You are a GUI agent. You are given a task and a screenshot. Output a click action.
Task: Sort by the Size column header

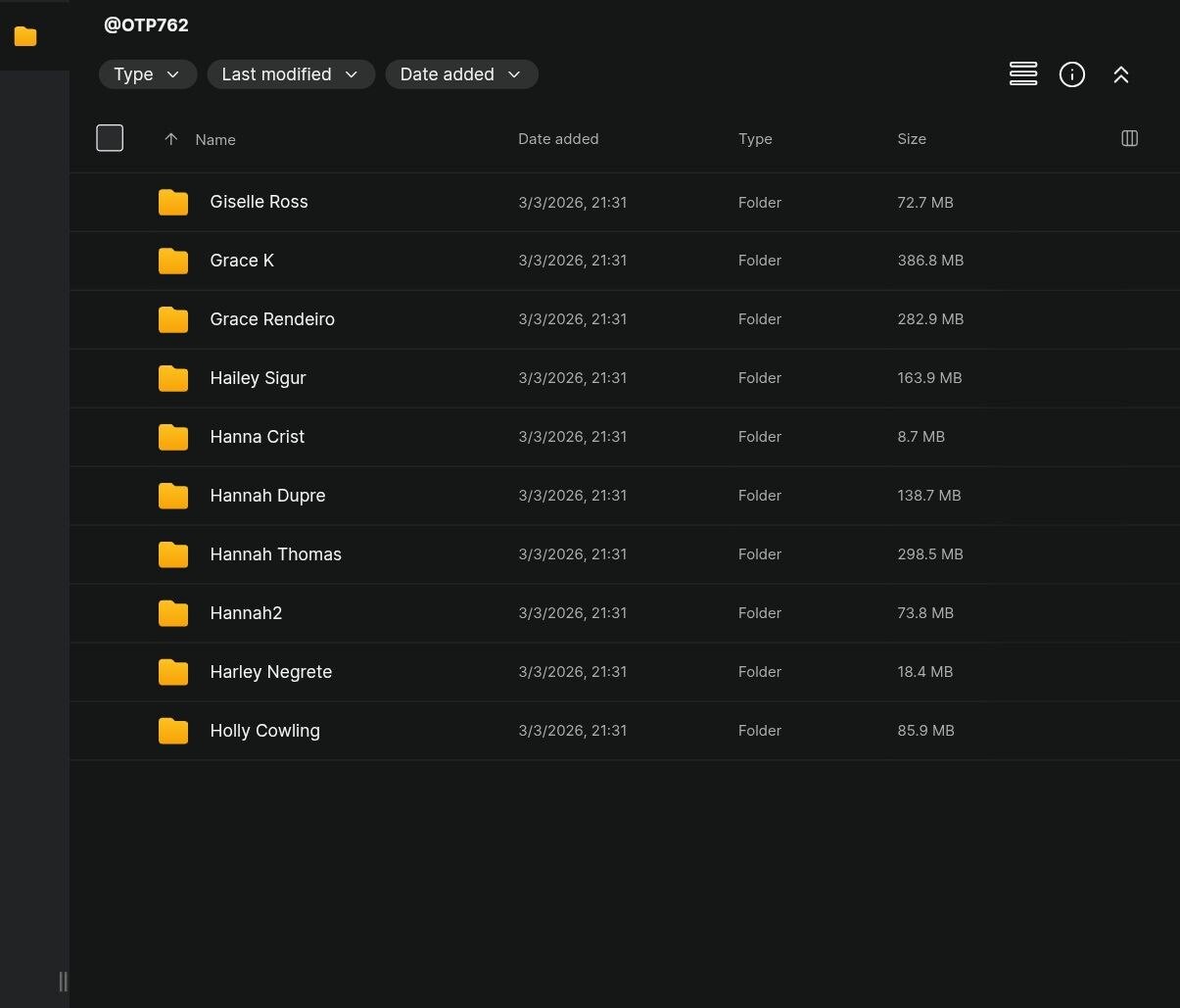click(911, 139)
